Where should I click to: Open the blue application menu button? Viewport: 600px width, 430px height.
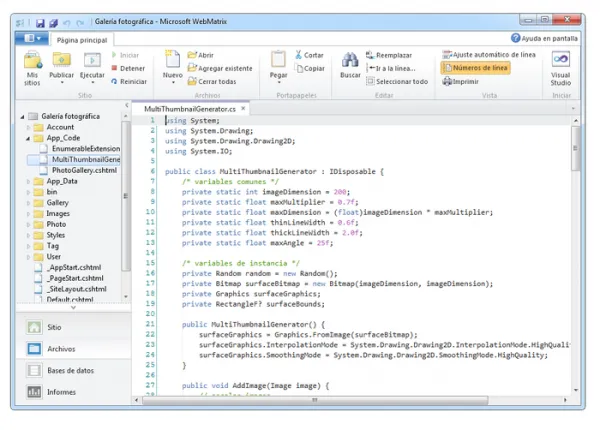coord(32,38)
